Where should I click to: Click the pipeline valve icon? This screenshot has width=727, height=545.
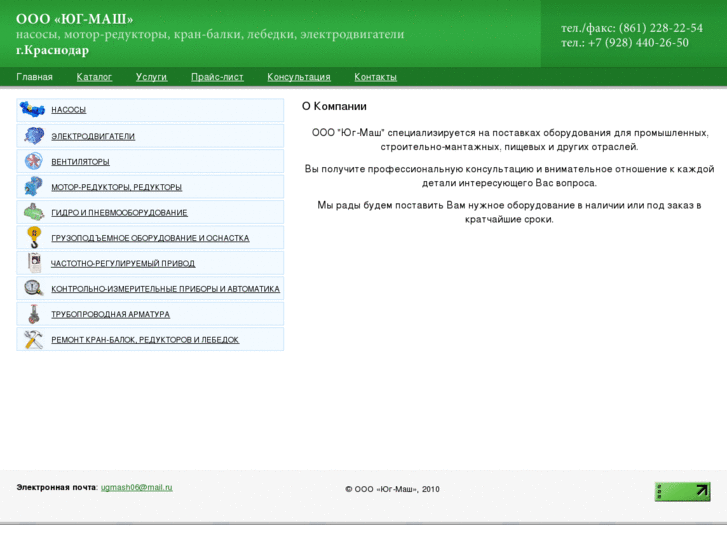34,314
